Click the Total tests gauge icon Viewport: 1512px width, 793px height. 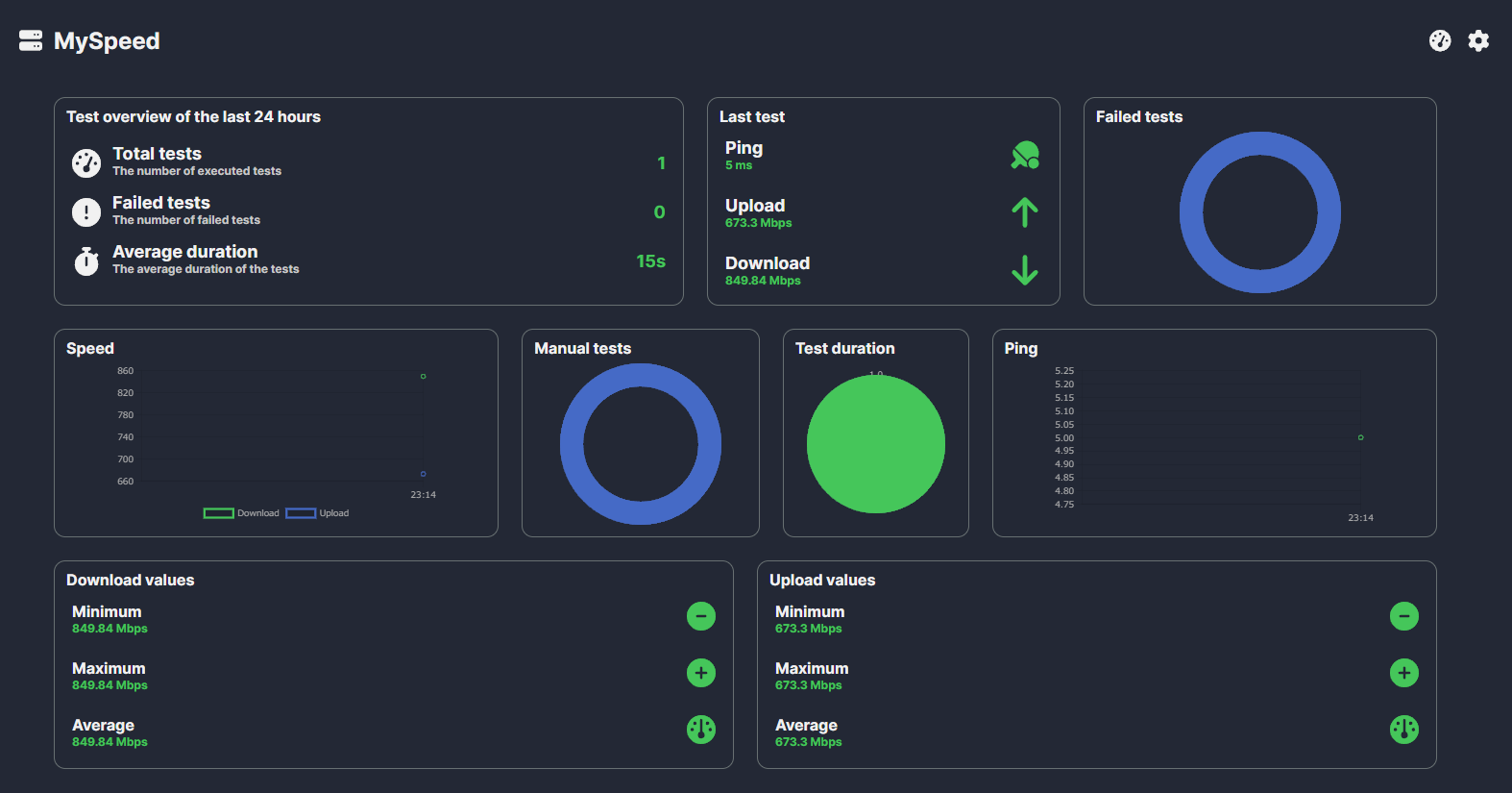pos(86,162)
